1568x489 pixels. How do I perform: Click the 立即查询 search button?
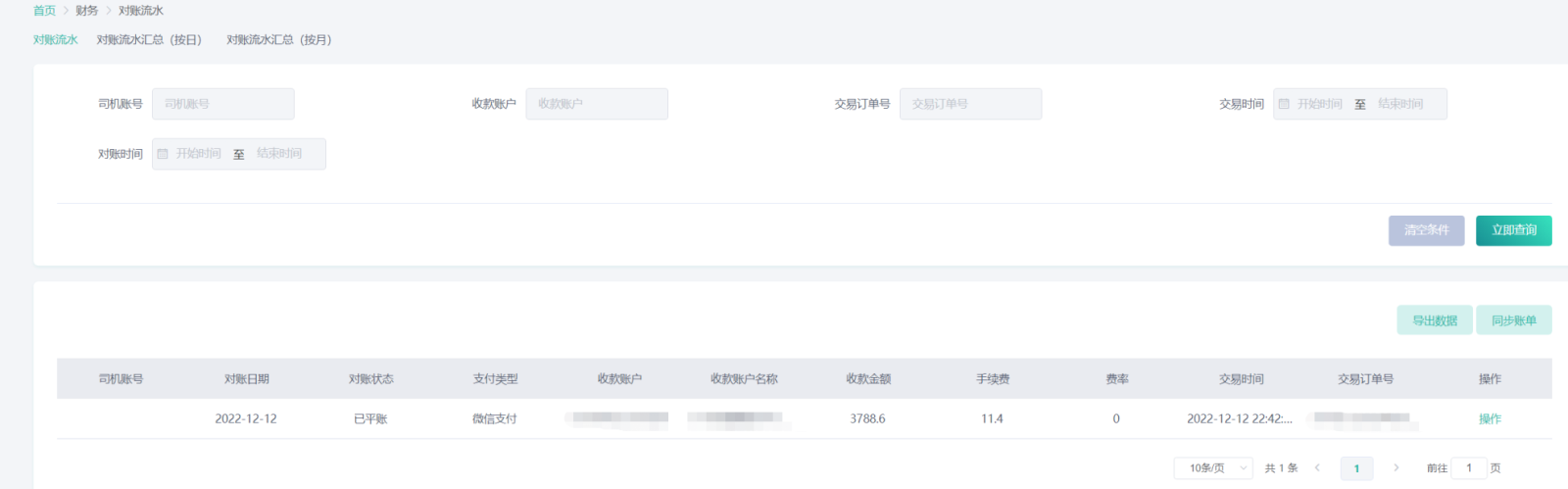coord(1513,230)
